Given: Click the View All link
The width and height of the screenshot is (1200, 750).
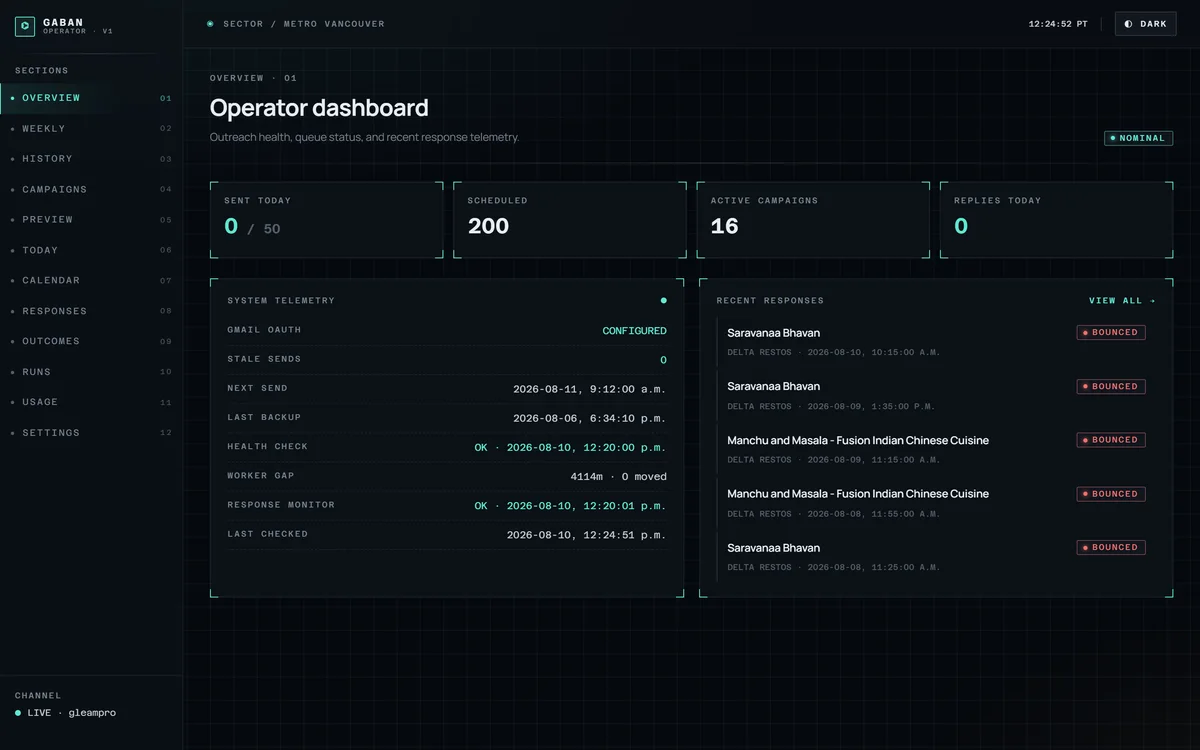Looking at the screenshot, I should (1122, 301).
